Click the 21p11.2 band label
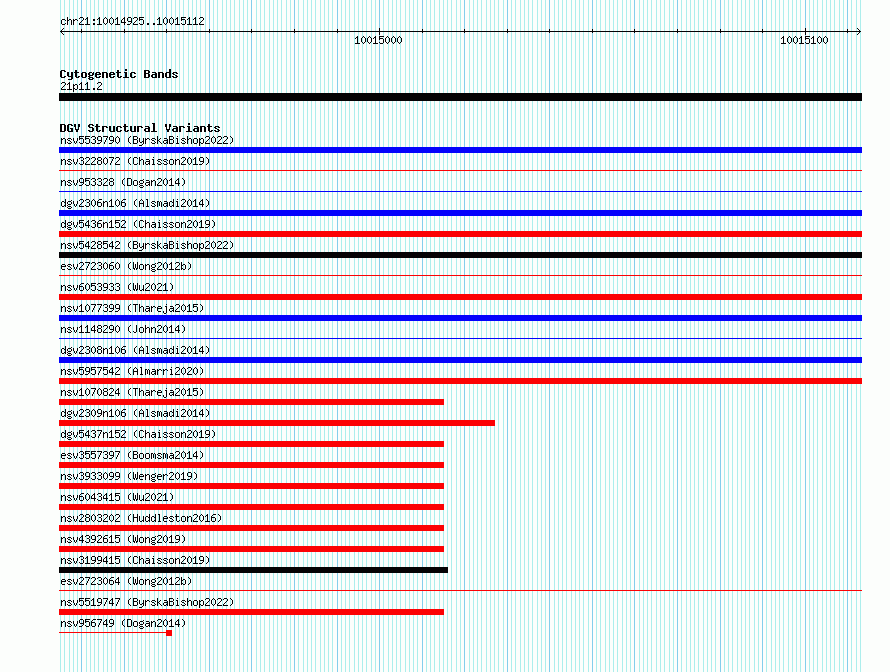The image size is (890, 672). pos(81,86)
